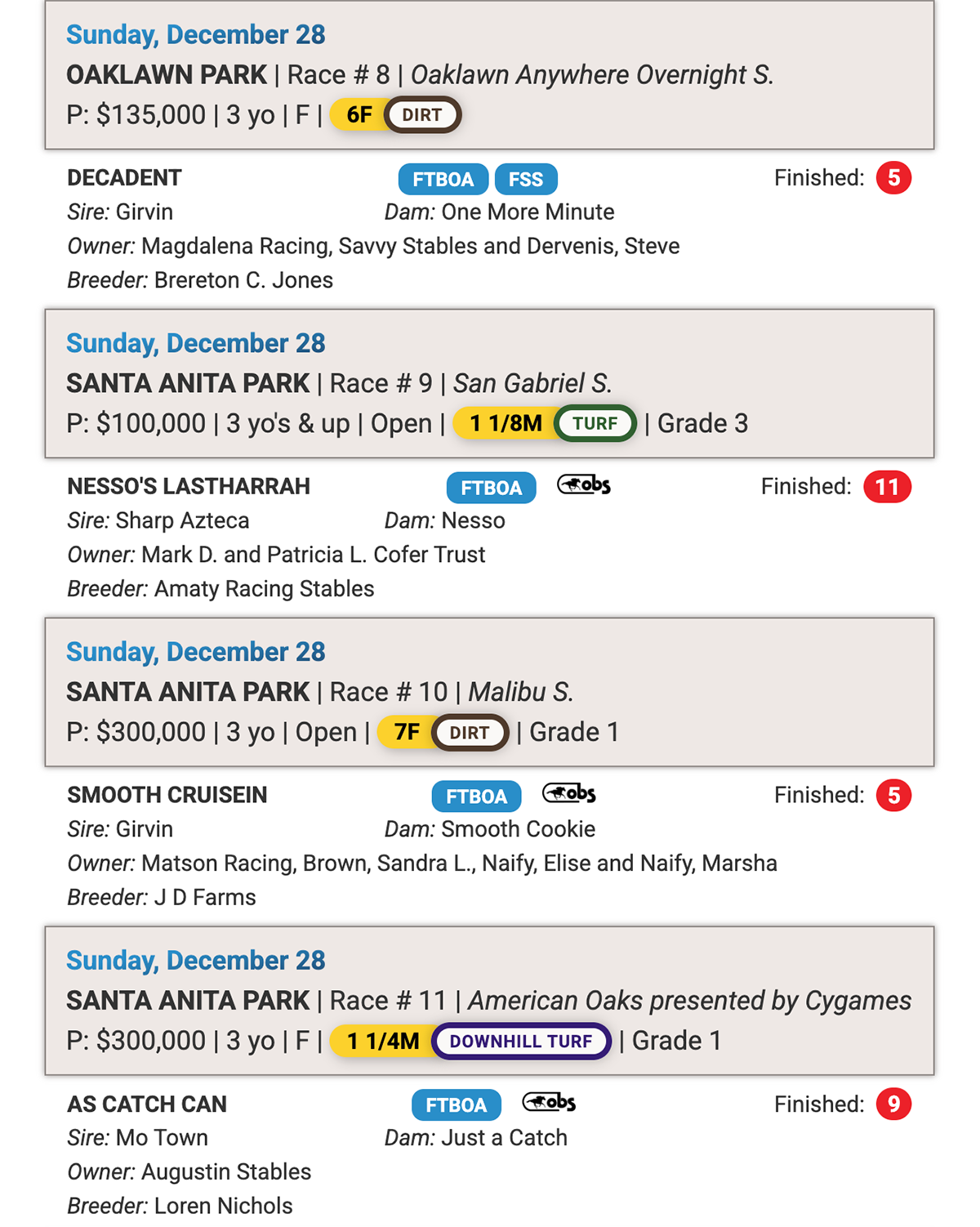Click the 1 1/4M distance pill
980x1227 pixels.
point(382,1042)
